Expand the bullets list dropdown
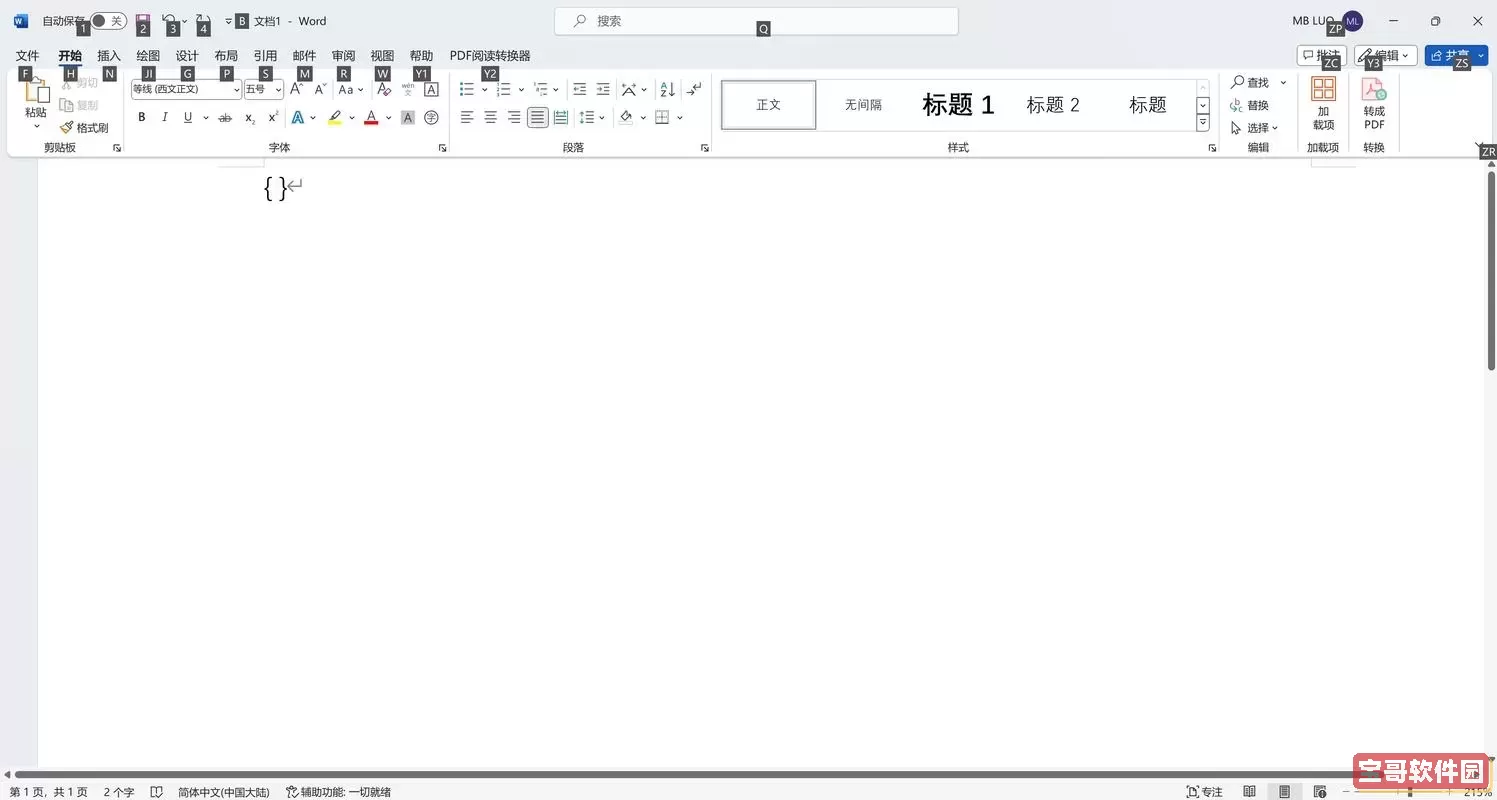The image size is (1497, 800). pyautogui.click(x=485, y=90)
